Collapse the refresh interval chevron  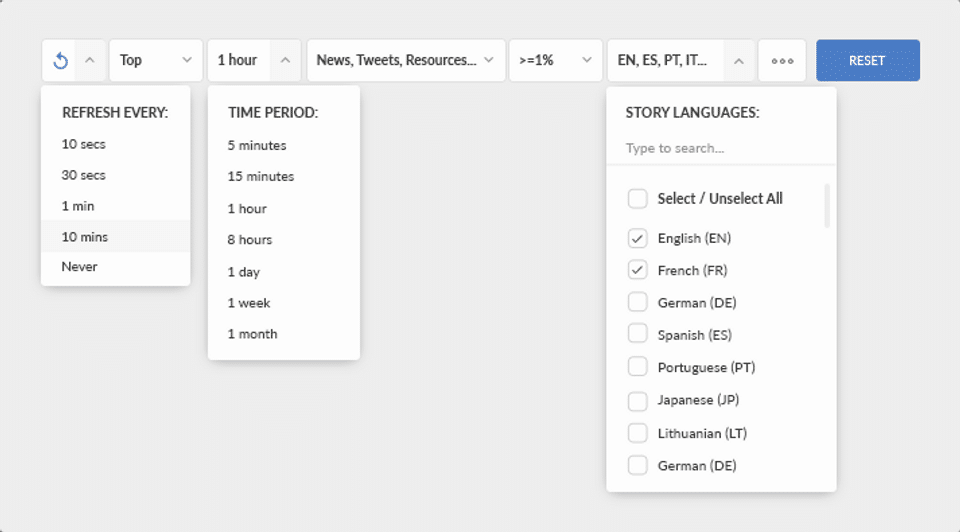[90, 61]
